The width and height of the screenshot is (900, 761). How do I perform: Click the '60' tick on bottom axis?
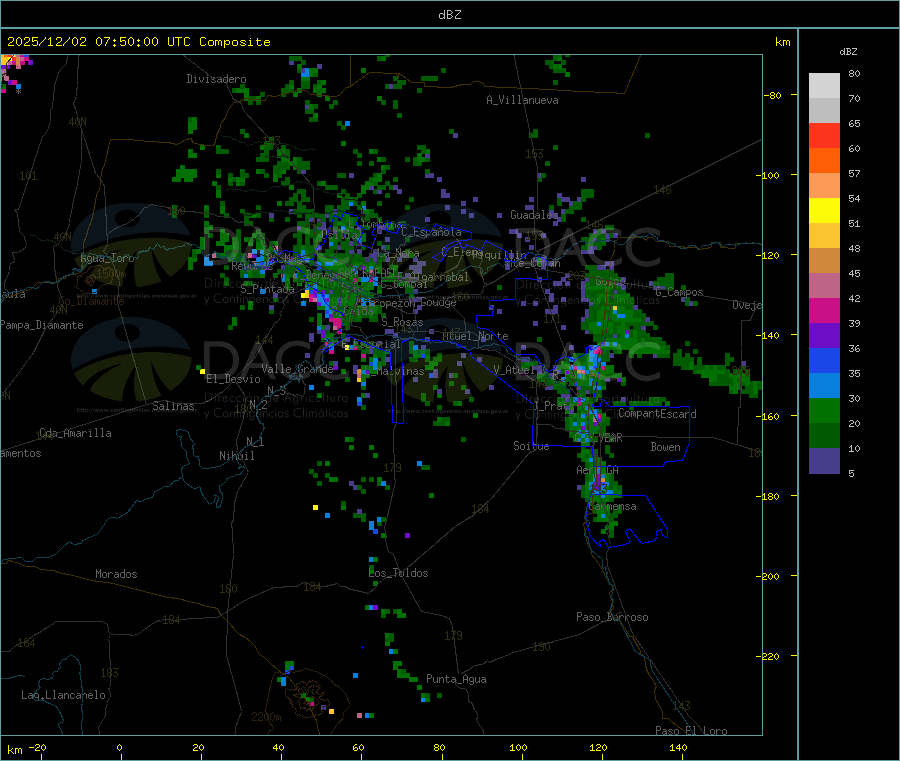pyautogui.click(x=358, y=747)
